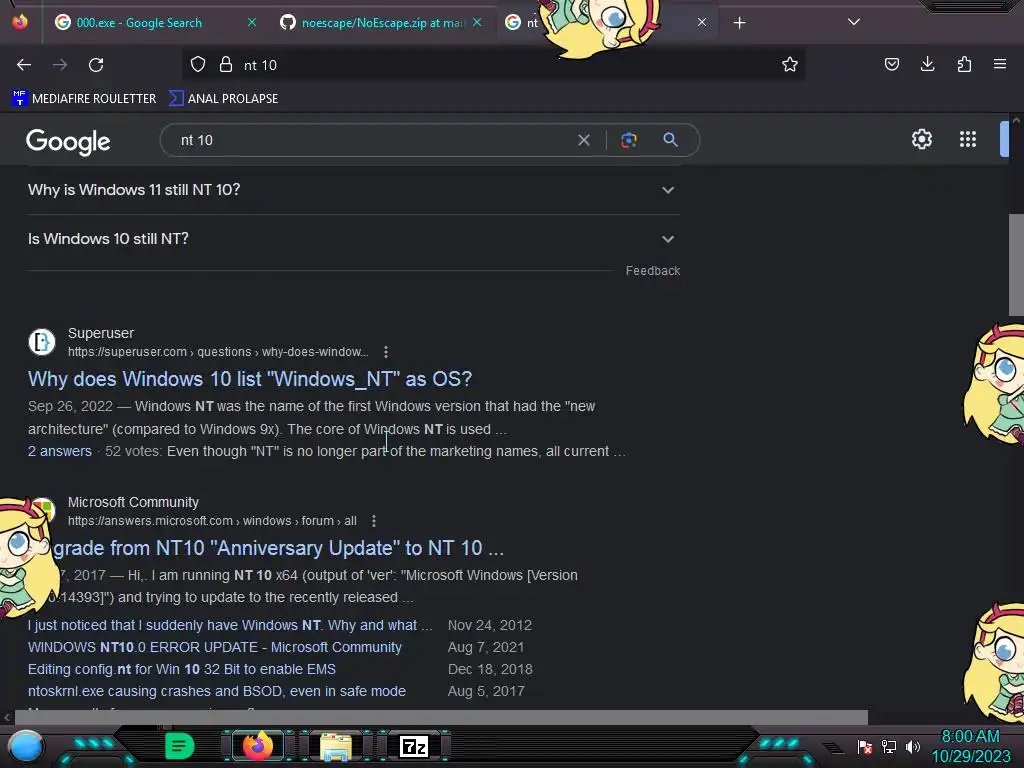The height and width of the screenshot is (768, 1024).
Task: Open "I just noticed that I suddenly have Windows NT"
Action: (x=230, y=626)
